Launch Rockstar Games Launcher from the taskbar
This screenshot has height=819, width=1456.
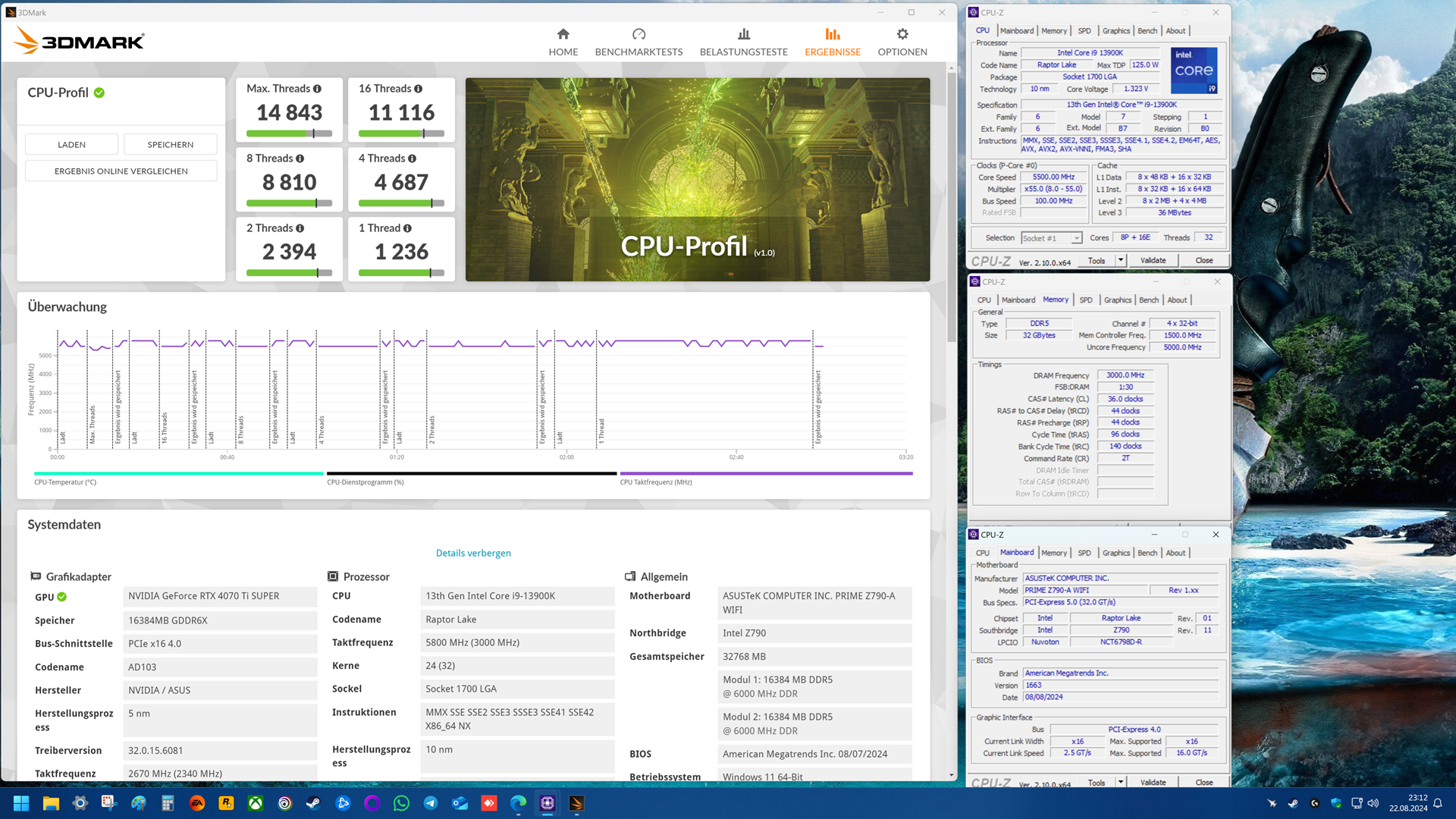tap(226, 803)
